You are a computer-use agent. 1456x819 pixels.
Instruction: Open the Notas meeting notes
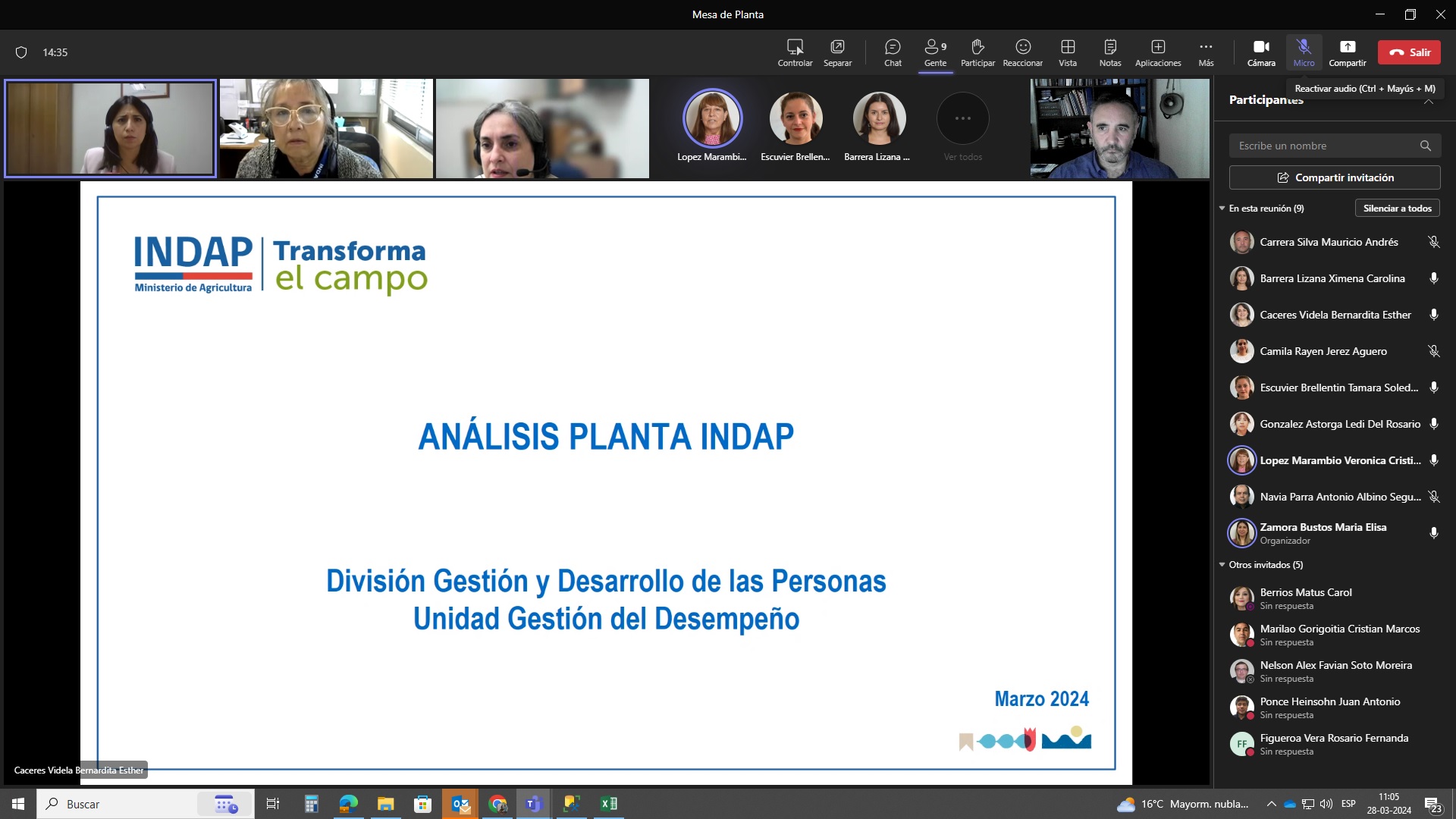[x=1110, y=52]
